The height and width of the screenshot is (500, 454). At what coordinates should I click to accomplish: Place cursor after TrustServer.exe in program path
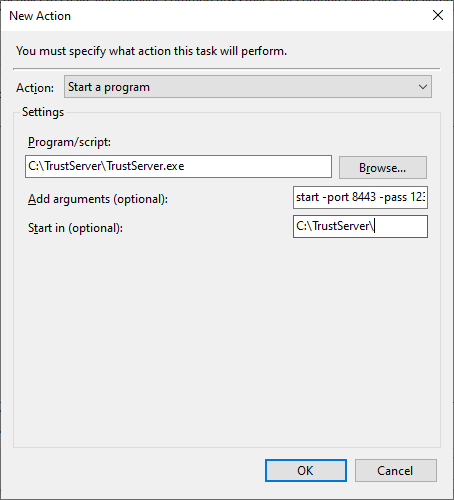(185, 166)
